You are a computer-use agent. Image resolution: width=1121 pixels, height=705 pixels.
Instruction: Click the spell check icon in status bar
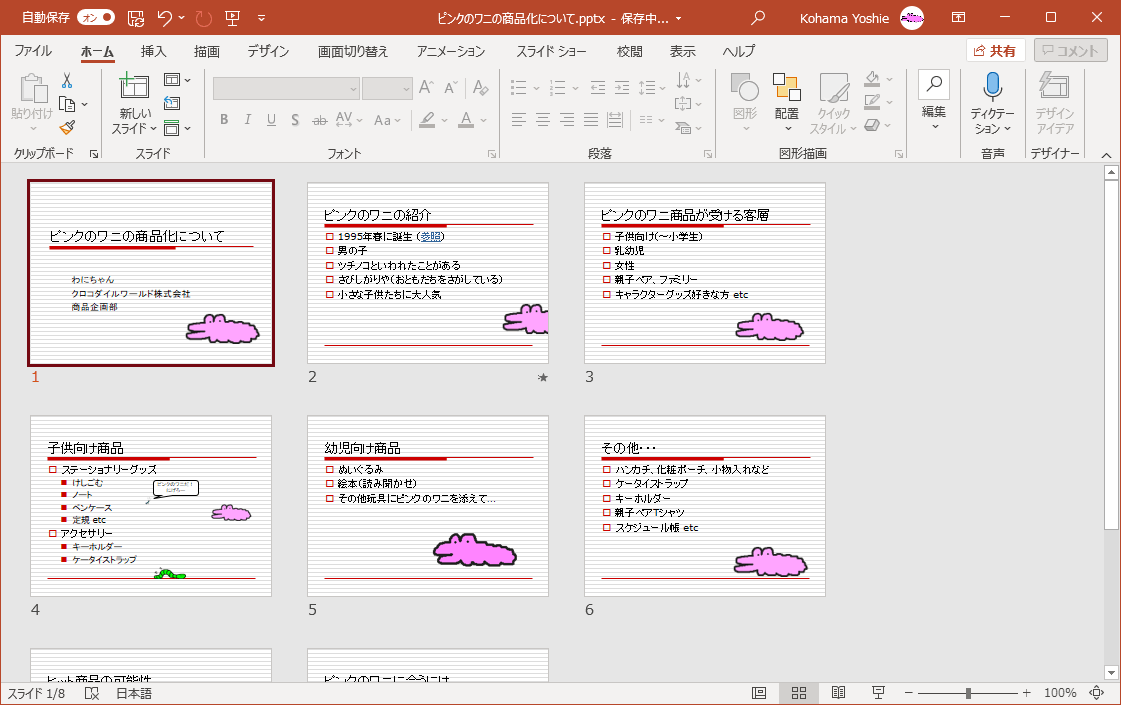(92, 694)
